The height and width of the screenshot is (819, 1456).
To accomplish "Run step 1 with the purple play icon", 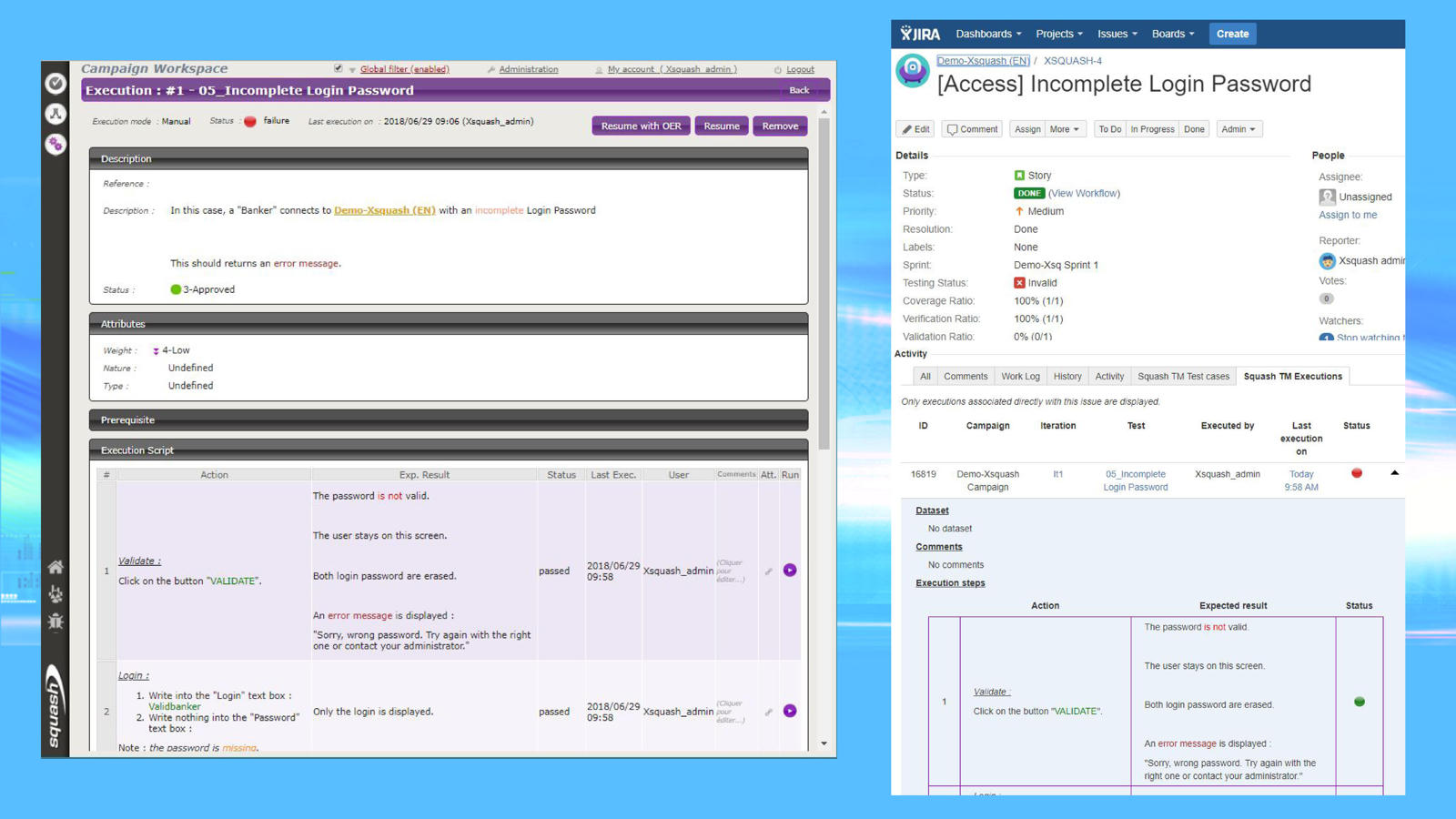I will coord(790,571).
